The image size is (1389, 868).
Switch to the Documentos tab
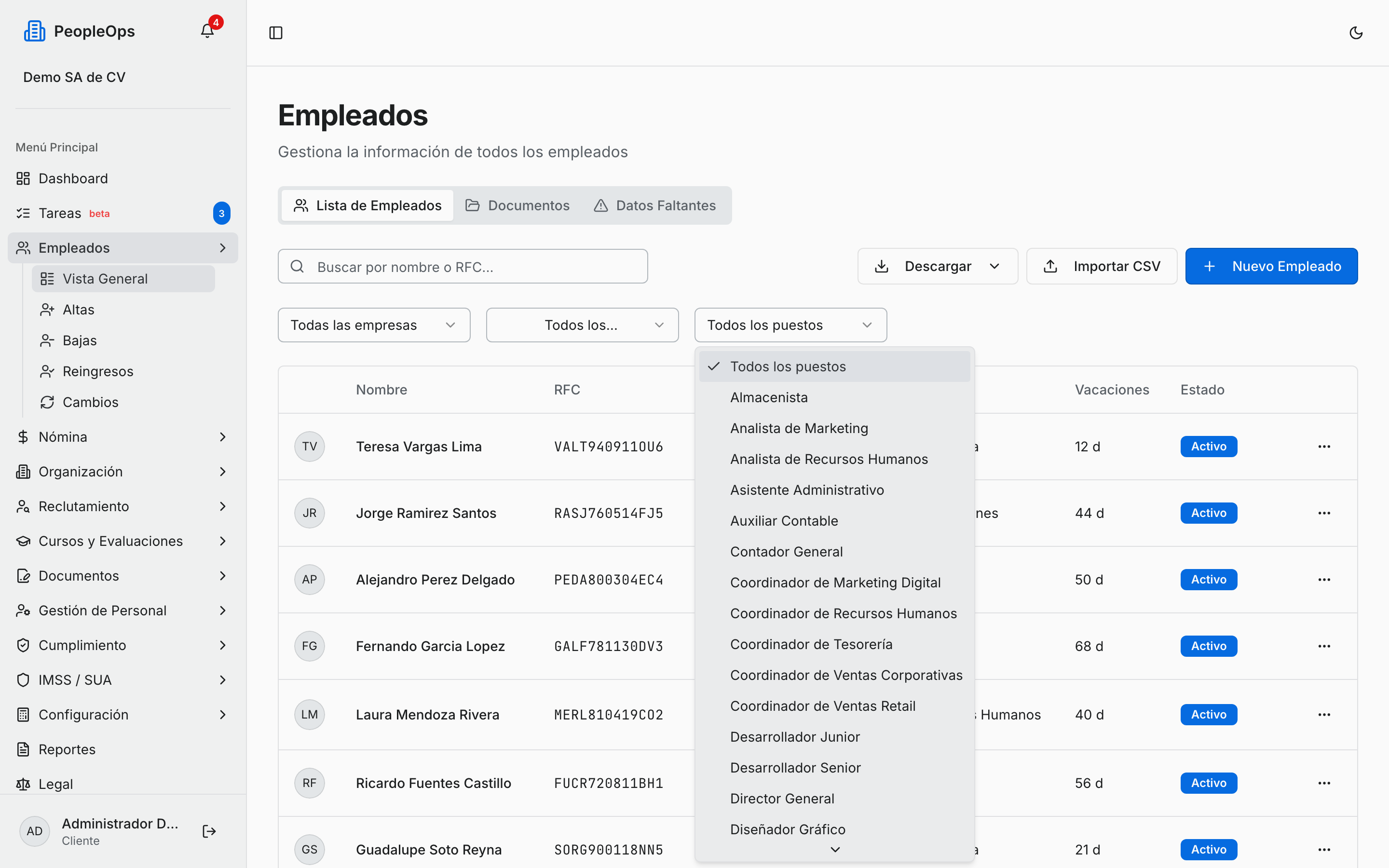pos(517,205)
